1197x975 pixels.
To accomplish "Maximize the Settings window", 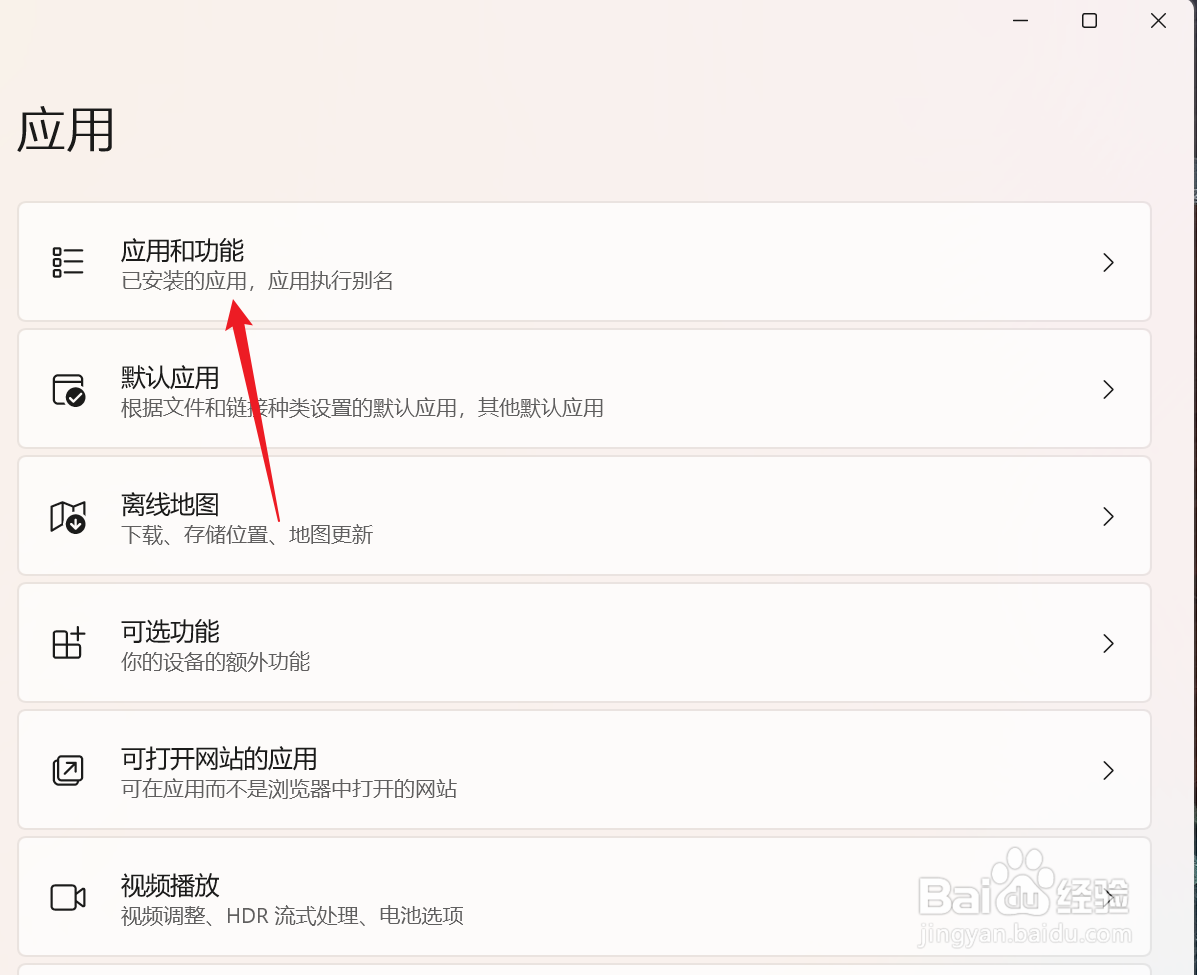I will point(1089,21).
